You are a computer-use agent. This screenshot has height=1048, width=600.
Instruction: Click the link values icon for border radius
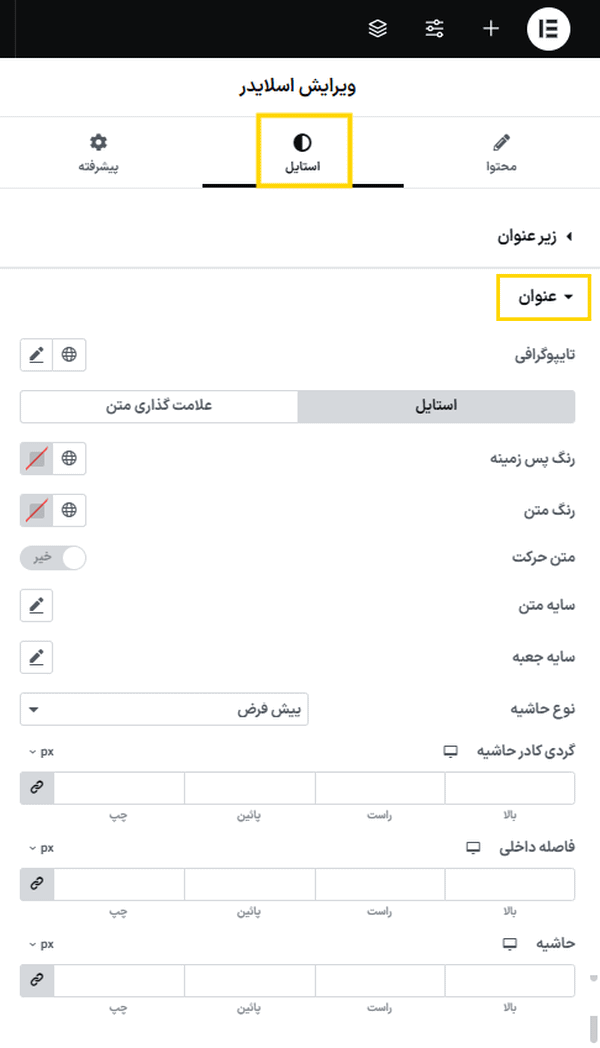pyautogui.click(x=36, y=787)
